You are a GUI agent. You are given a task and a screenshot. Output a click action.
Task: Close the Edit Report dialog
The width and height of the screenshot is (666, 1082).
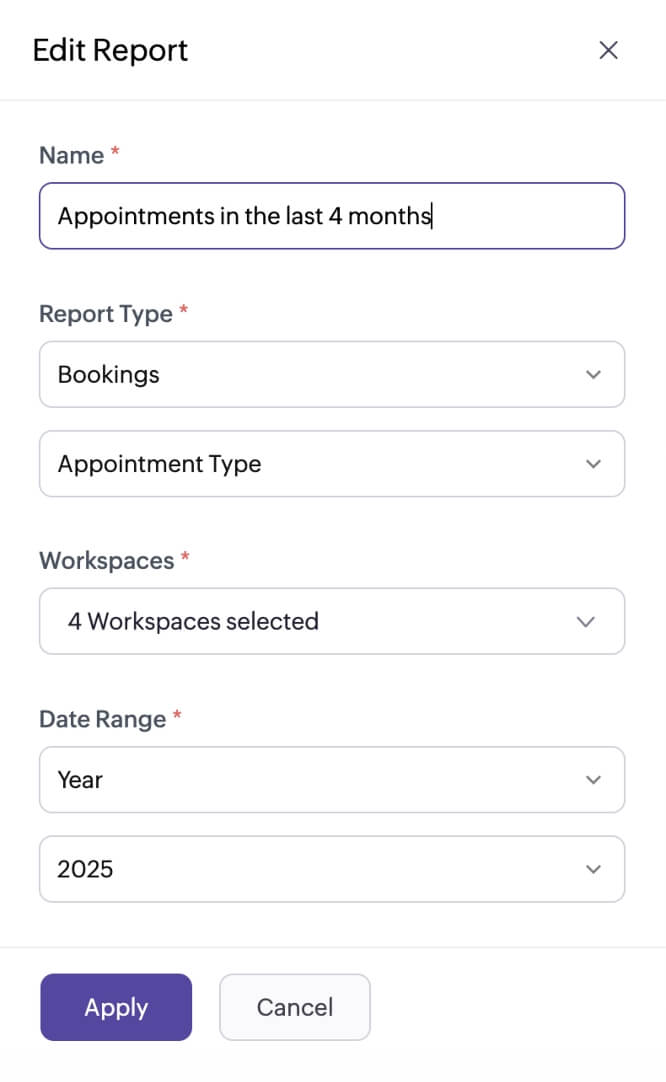[x=608, y=50]
